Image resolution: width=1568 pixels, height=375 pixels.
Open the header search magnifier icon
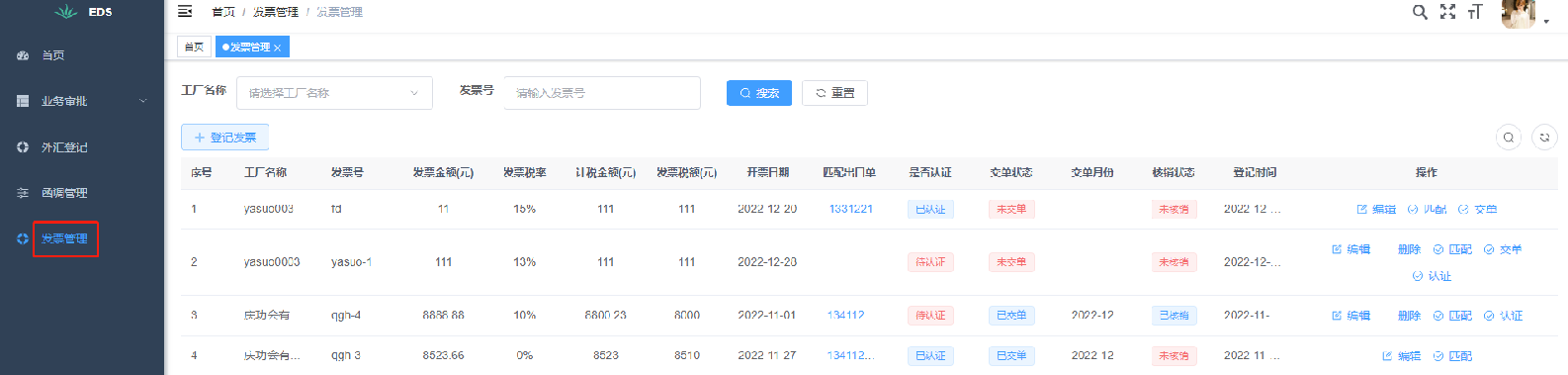point(1420,12)
